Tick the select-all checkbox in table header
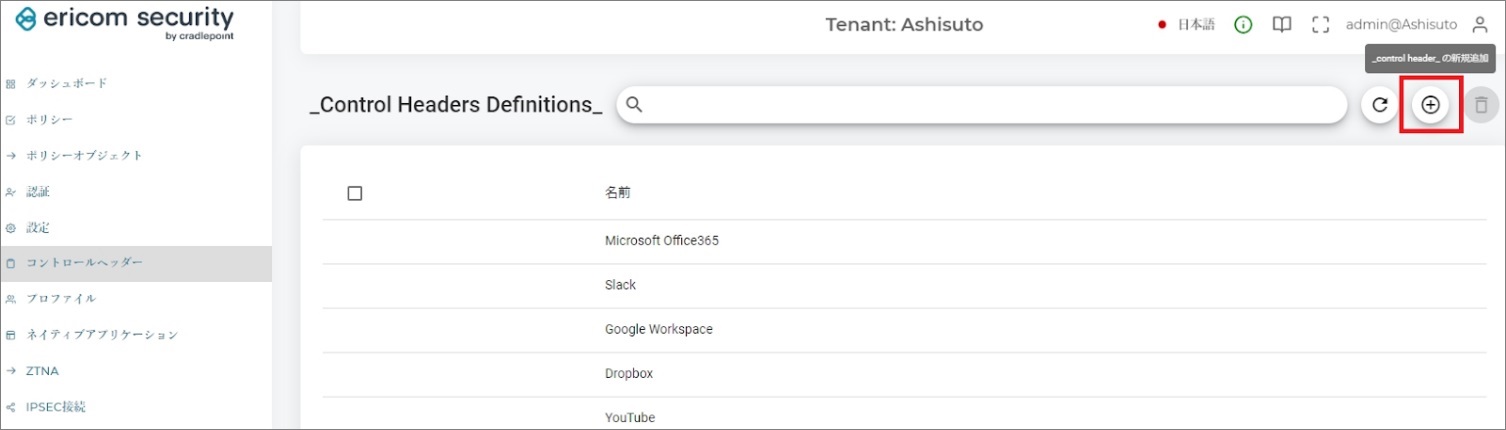Image resolution: width=1506 pixels, height=430 pixels. [354, 193]
